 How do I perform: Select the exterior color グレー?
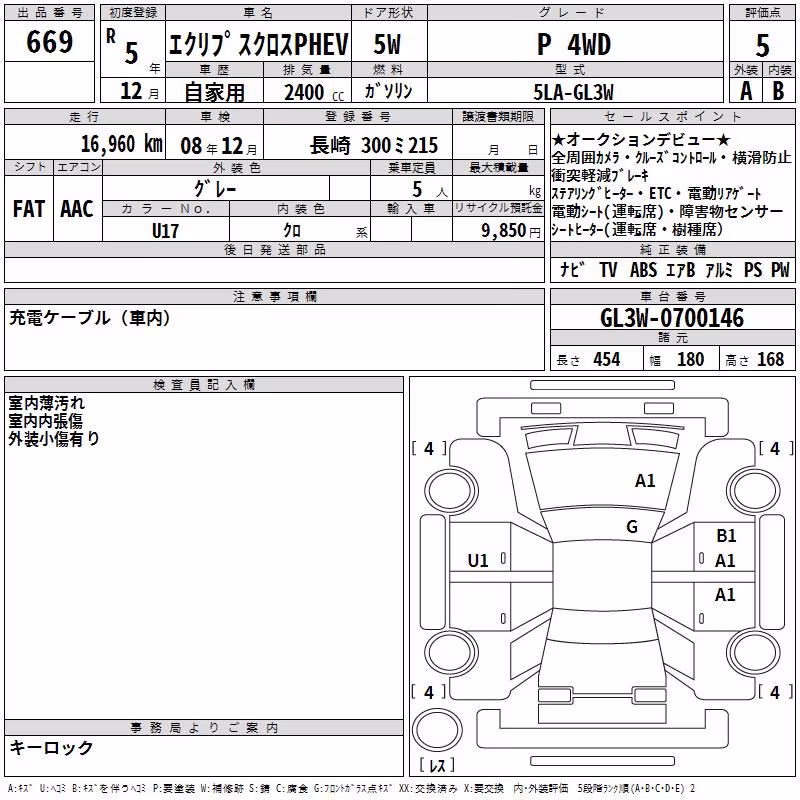[x=215, y=189]
